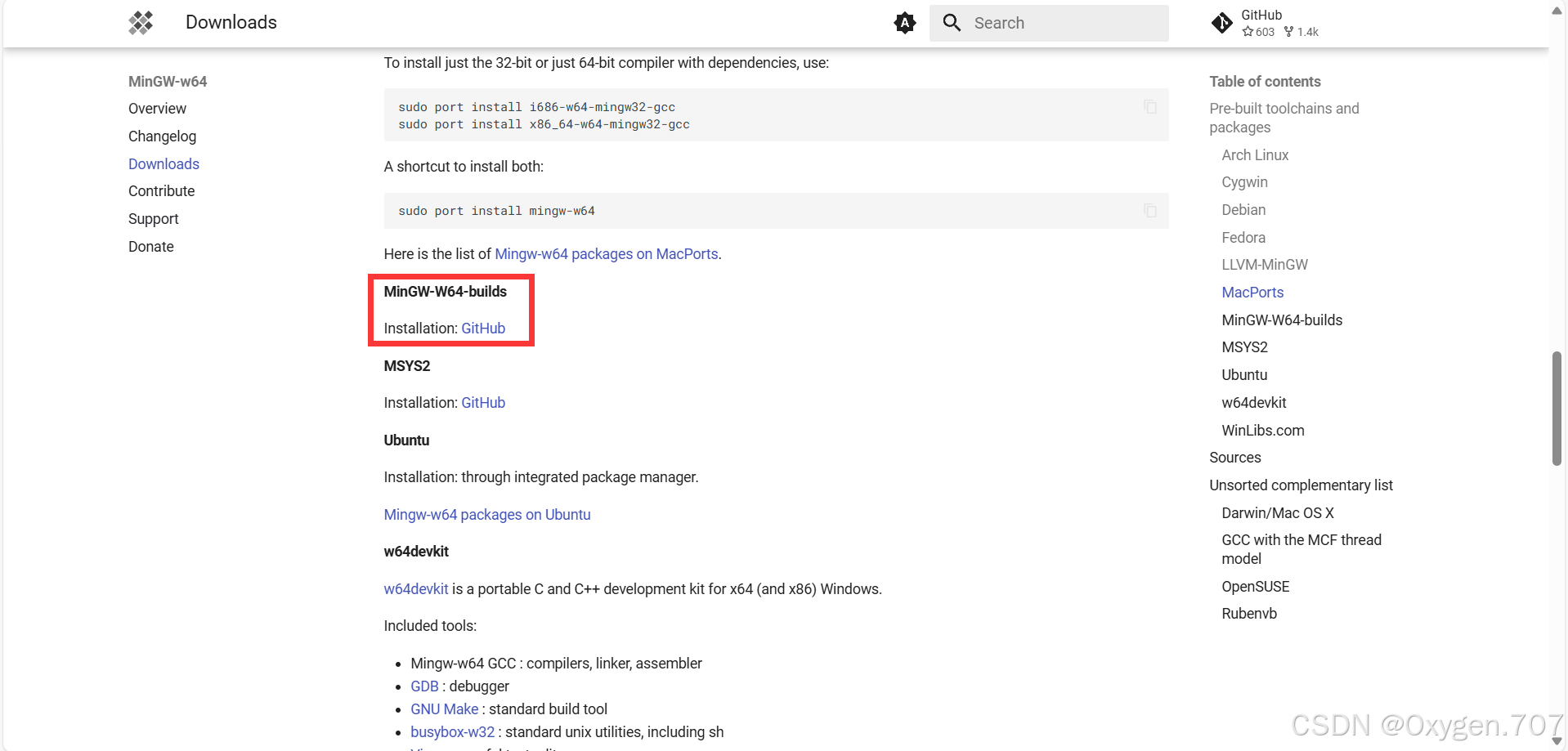Viewport: 1568px width, 751px height.
Task: Click the page vertical scrollbar thumb
Action: (1557, 409)
